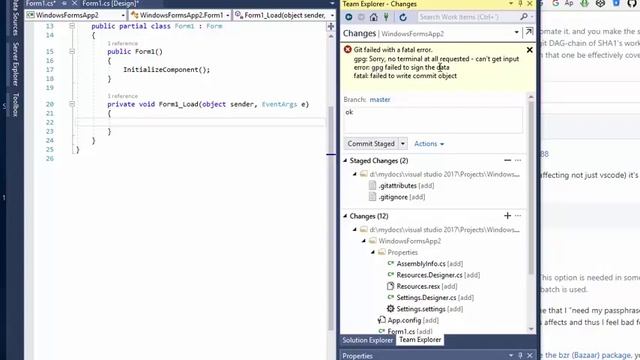Viewport: 640px width, 360px height.
Task: Undock the Changes page with the pop-out icon
Action: click(x=529, y=32)
